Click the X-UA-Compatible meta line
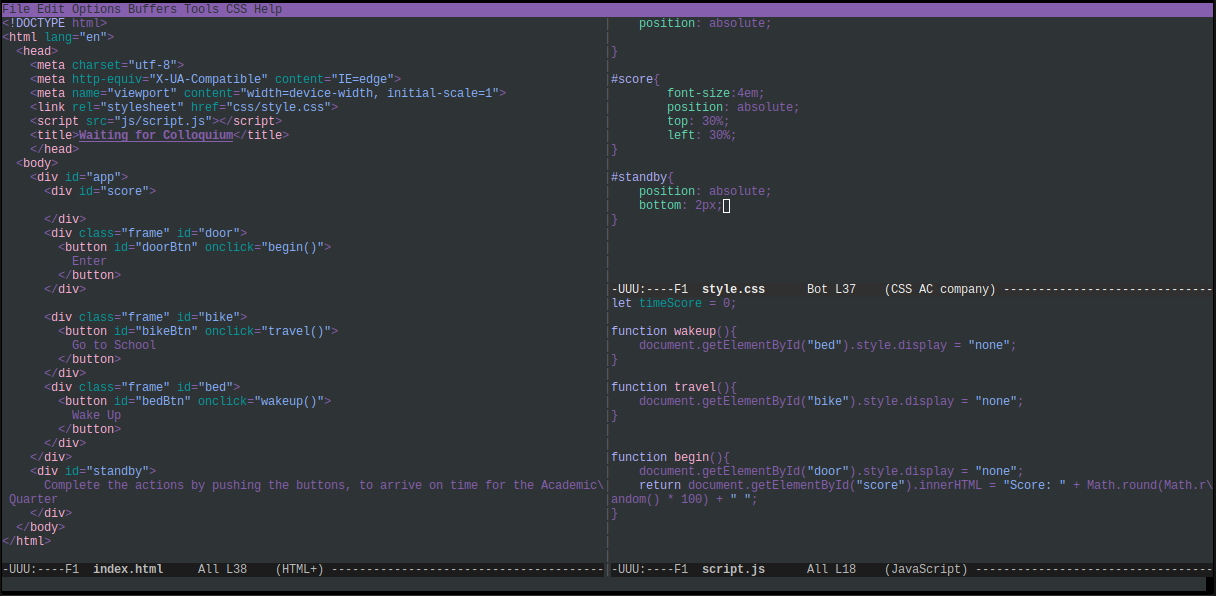This screenshot has height=596, width=1216. [215, 79]
